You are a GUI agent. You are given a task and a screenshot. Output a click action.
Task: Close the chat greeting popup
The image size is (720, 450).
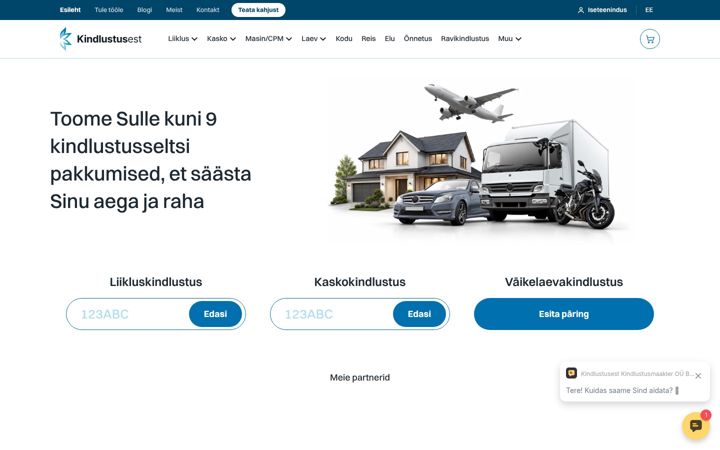[x=698, y=376]
